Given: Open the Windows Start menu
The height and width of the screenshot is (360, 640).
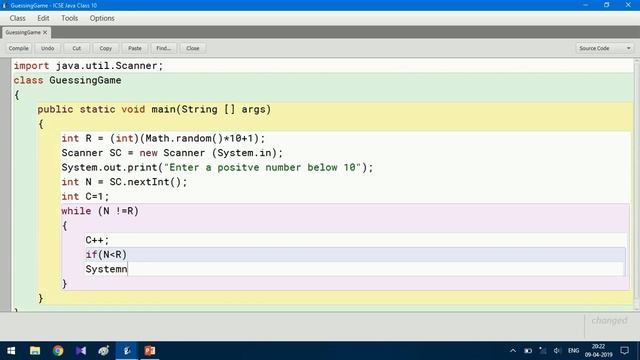Looking at the screenshot, I should pyautogui.click(x=11, y=351).
